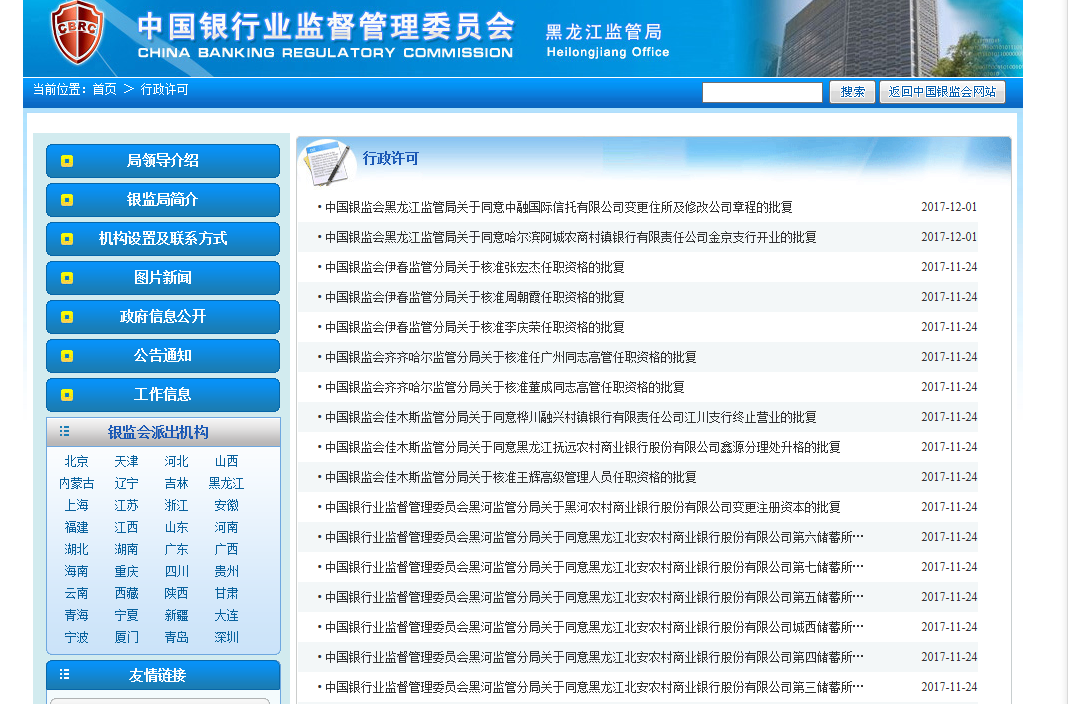Open 河北 branch link

click(x=176, y=462)
